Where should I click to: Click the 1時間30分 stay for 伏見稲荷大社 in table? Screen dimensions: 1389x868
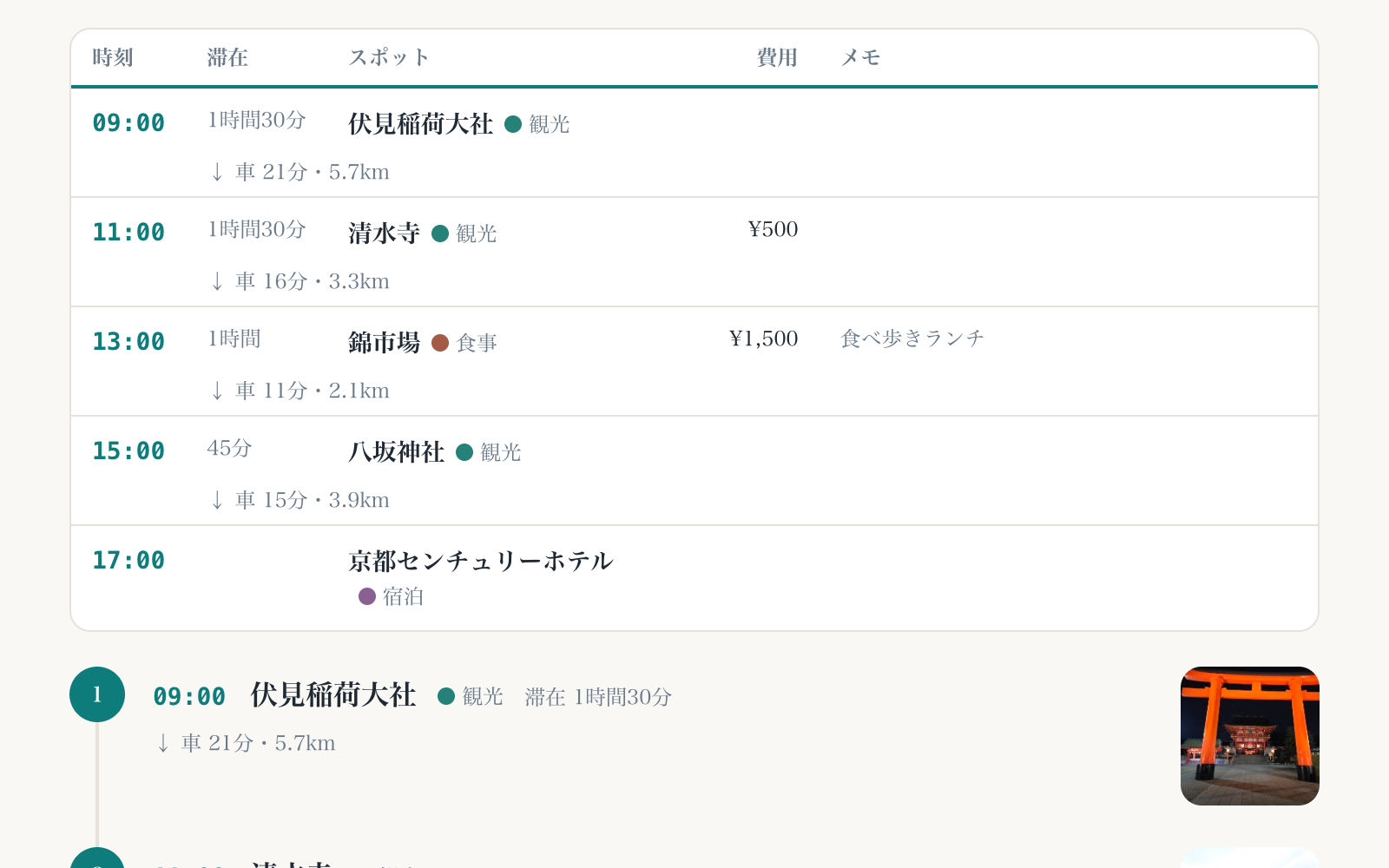257,120
